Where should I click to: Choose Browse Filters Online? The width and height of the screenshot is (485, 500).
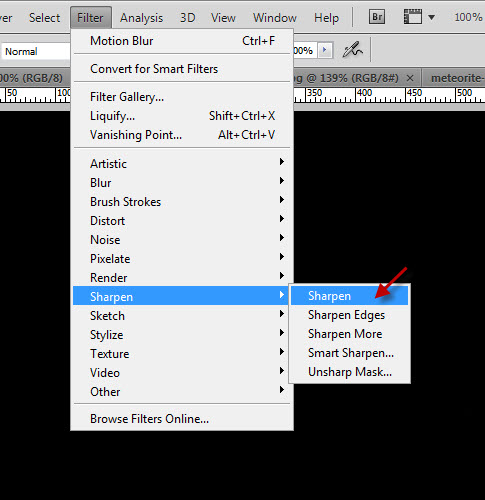point(182,419)
